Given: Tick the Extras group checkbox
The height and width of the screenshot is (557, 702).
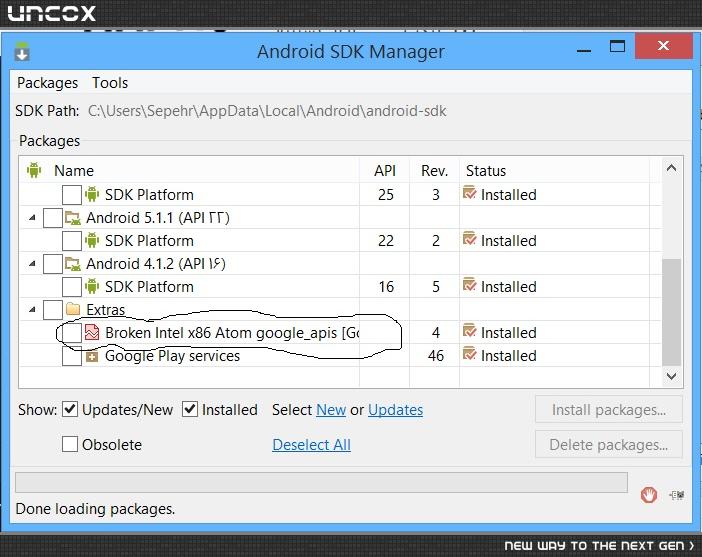Looking at the screenshot, I should coord(52,310).
